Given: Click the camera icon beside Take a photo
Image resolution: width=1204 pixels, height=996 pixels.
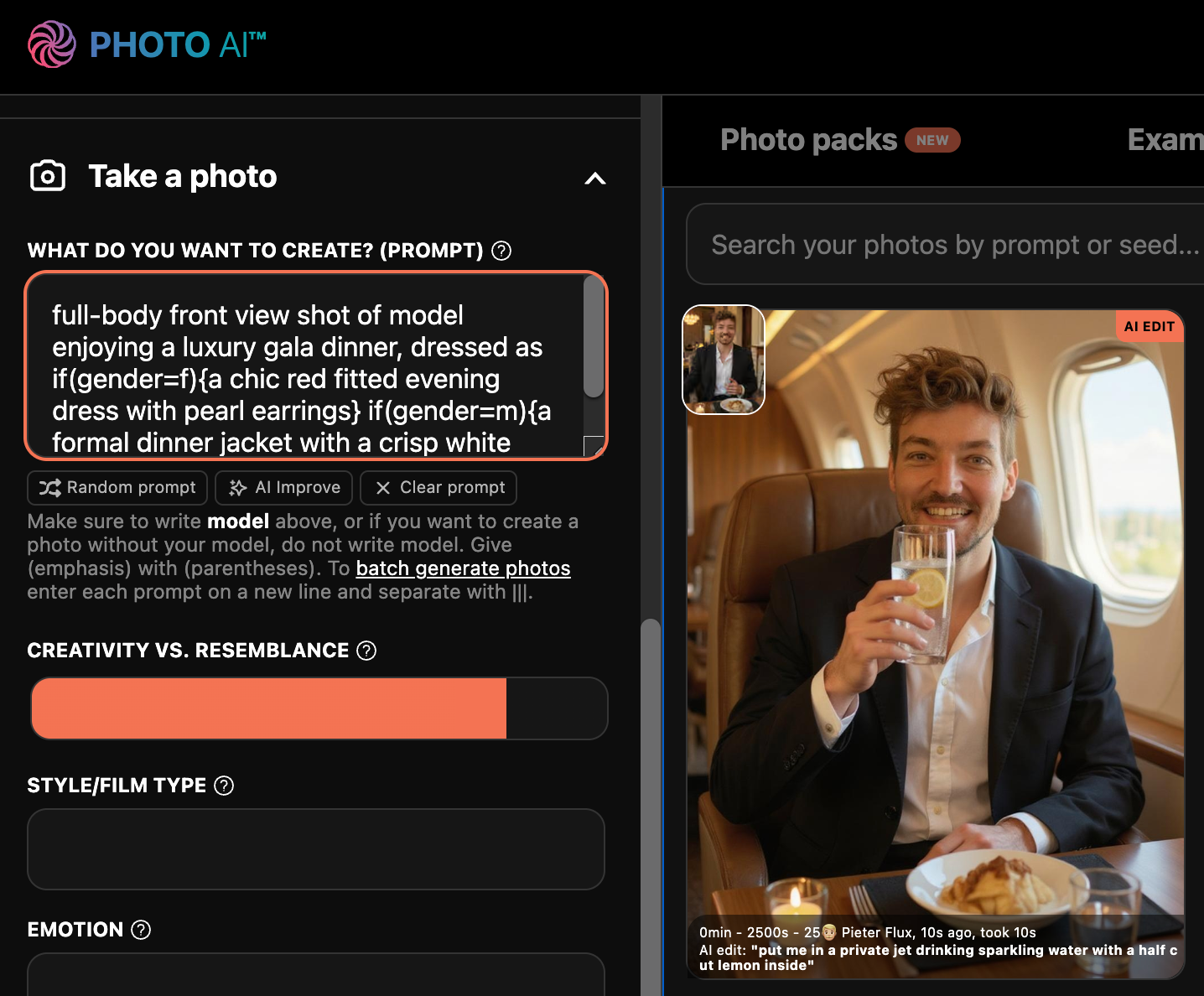Looking at the screenshot, I should 48,176.
